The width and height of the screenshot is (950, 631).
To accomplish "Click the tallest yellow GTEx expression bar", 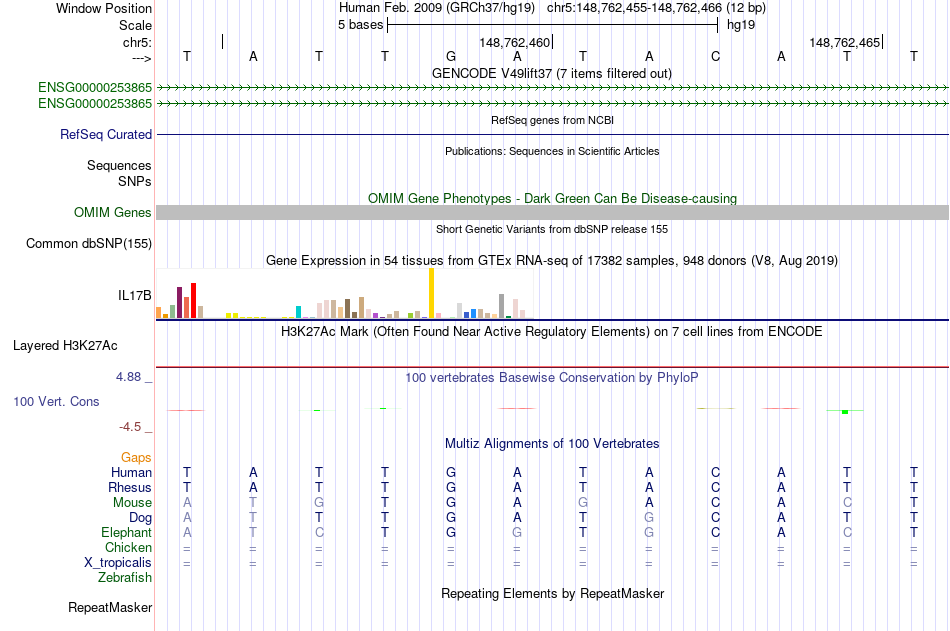I will 431,293.
